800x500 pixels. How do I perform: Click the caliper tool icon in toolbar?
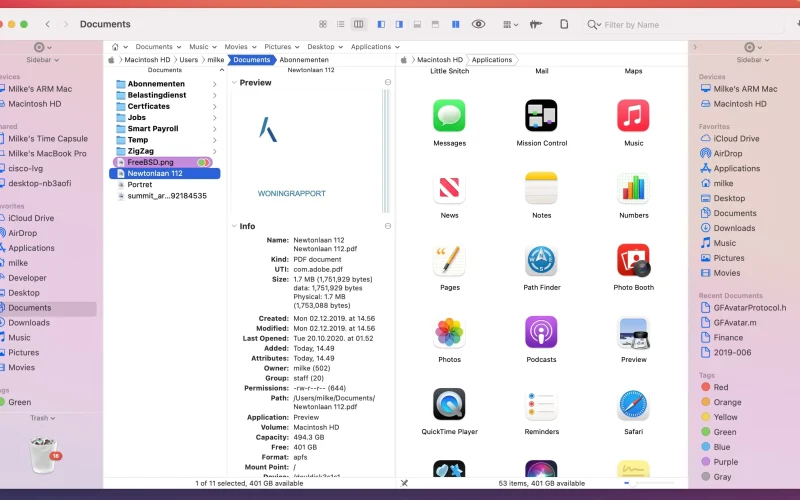(535, 24)
